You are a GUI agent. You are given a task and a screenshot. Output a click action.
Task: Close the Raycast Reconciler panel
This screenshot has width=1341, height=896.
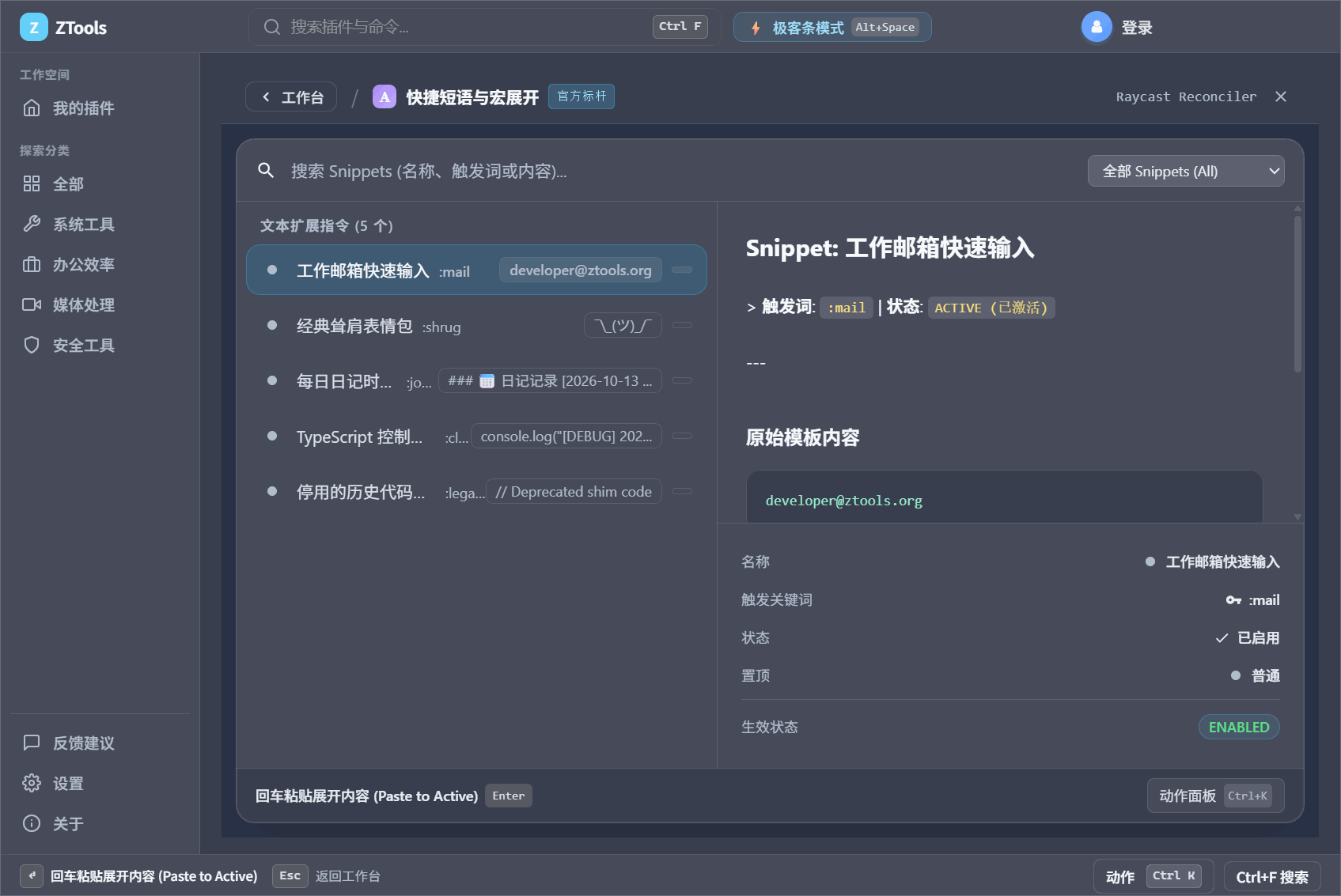pos(1281,96)
